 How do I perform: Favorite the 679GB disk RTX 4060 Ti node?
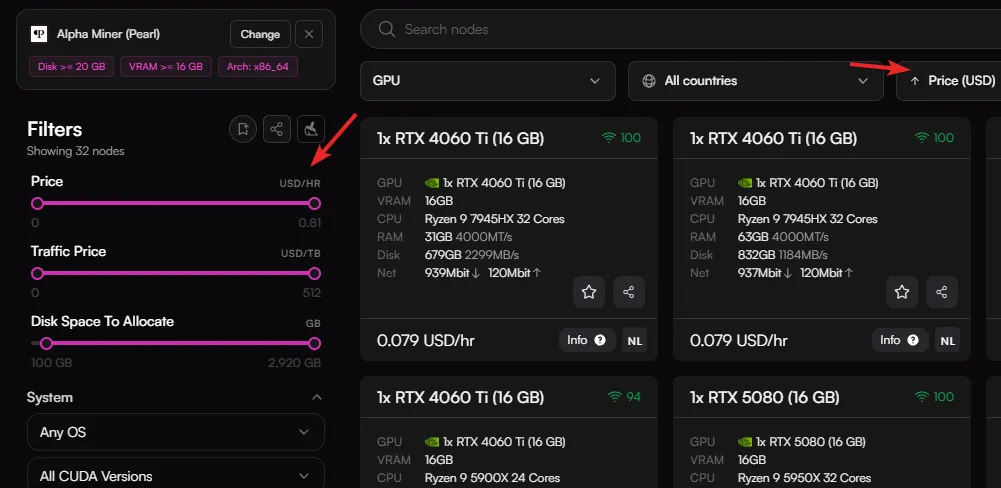click(589, 293)
